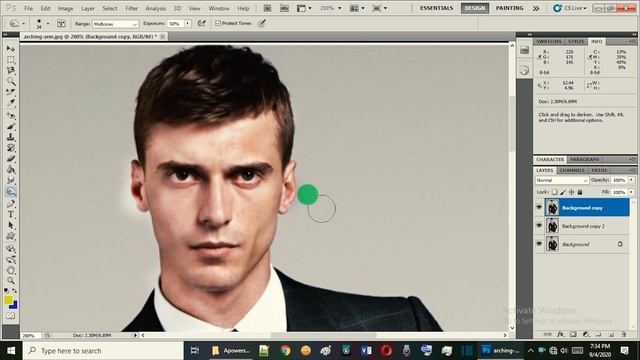Create a new layer

tap(611, 334)
